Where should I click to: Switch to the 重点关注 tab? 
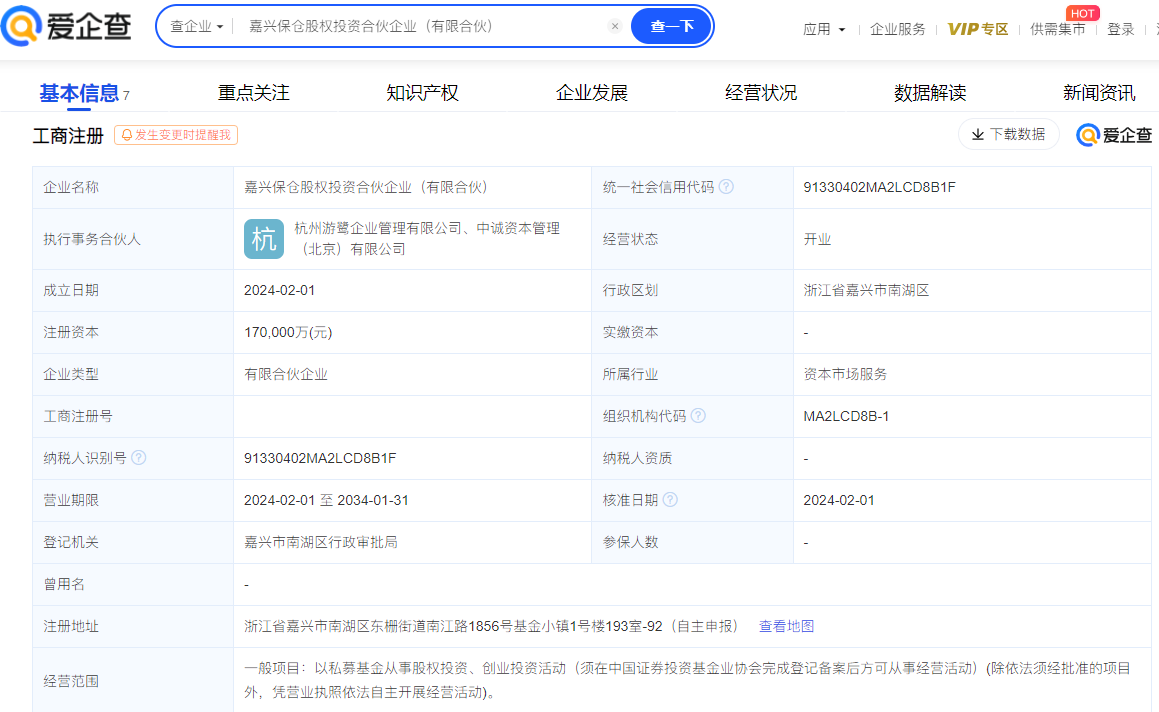[254, 93]
